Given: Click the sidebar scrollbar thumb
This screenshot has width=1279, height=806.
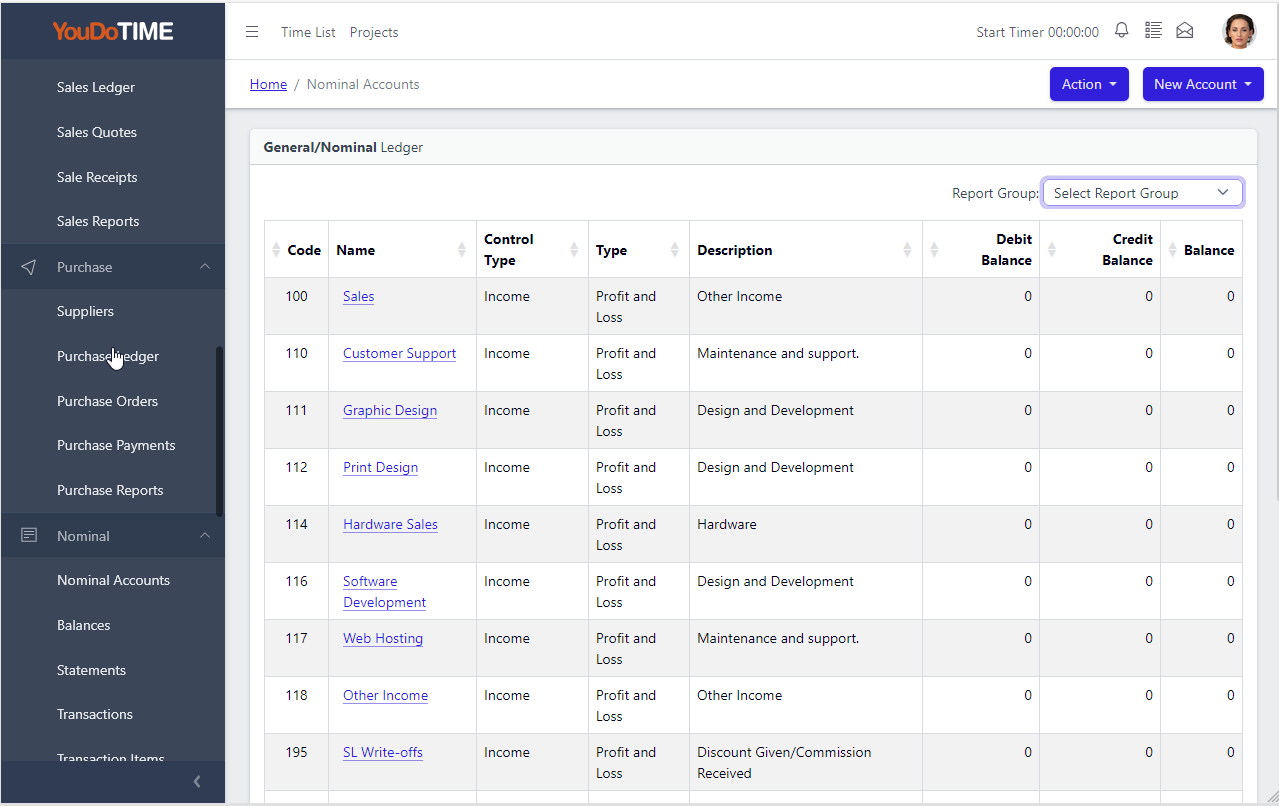Looking at the screenshot, I should click(219, 431).
